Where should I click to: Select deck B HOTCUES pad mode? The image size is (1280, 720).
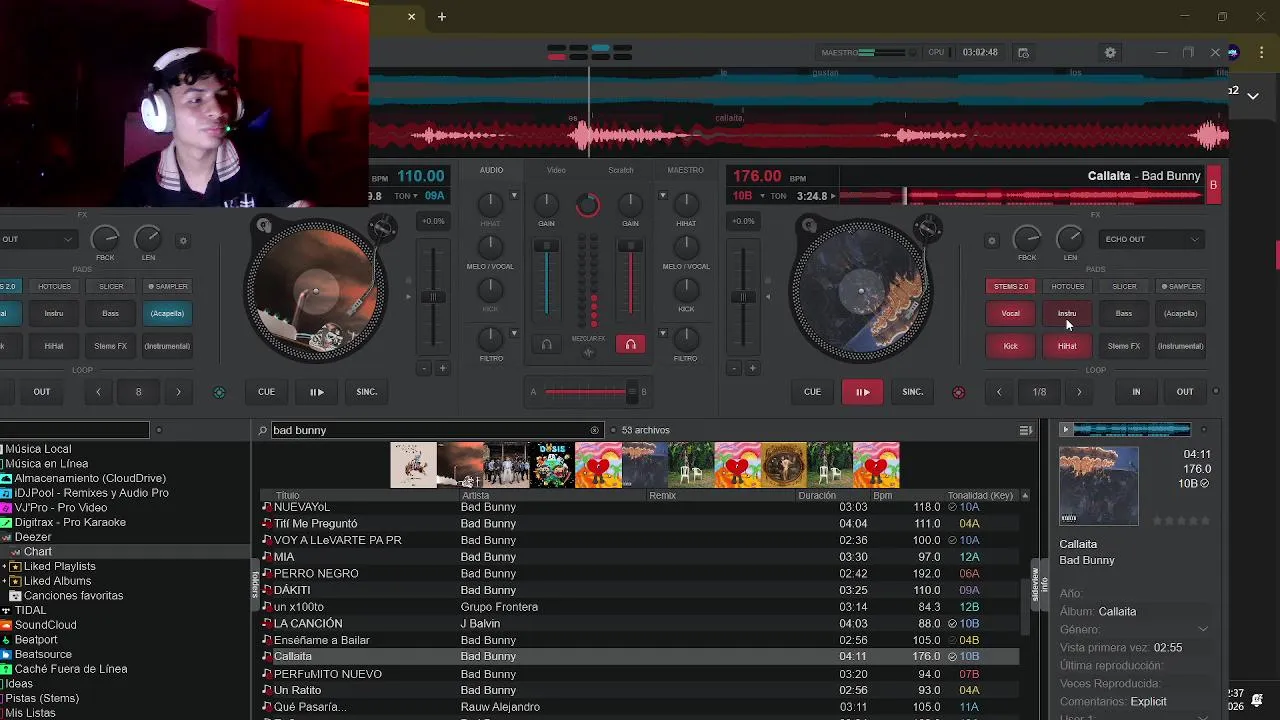(1067, 287)
